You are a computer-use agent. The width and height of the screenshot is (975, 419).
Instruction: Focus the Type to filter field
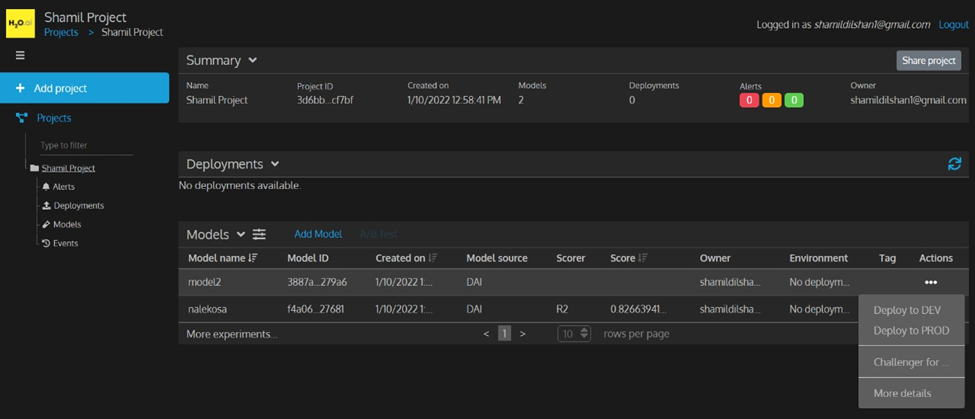click(x=85, y=145)
